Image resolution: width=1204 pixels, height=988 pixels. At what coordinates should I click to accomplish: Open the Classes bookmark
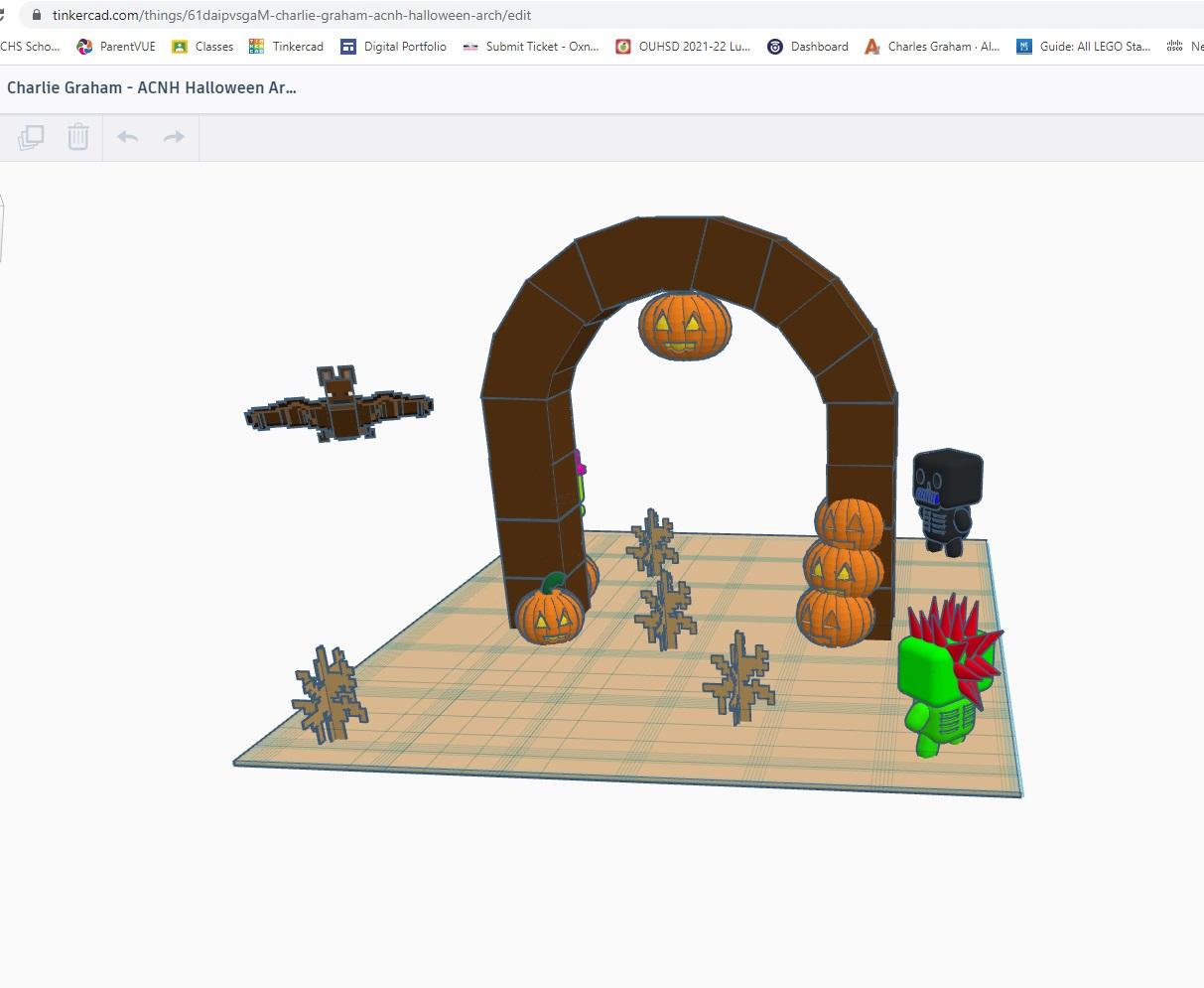[202, 47]
